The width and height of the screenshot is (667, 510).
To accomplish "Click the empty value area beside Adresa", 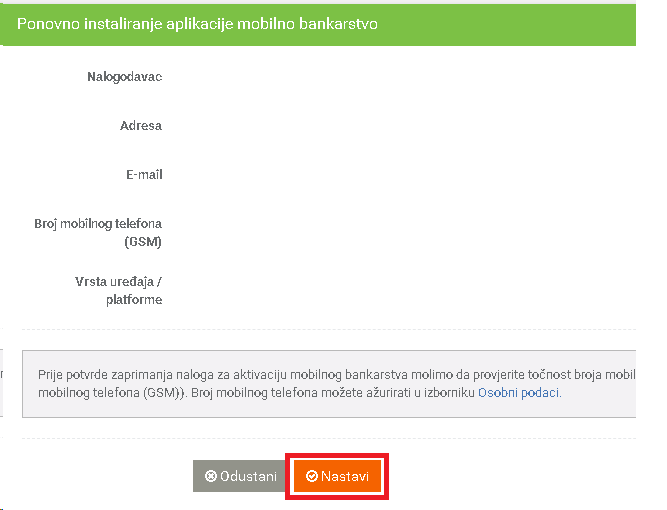I will pos(402,126).
